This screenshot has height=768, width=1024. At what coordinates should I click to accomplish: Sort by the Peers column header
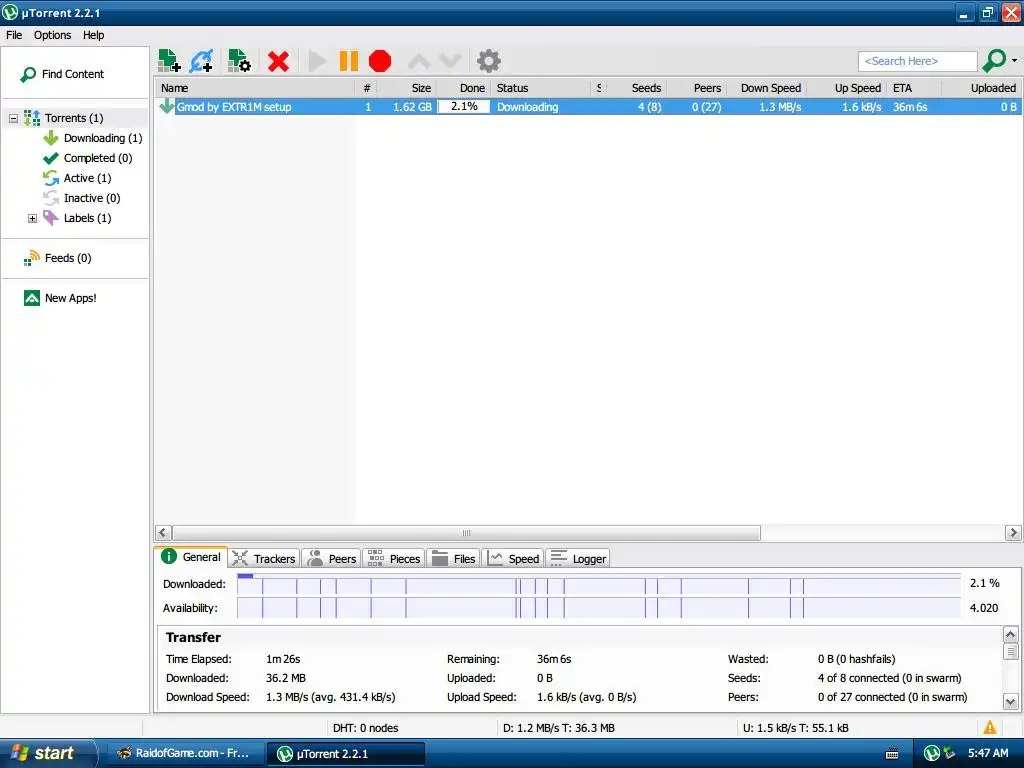(696, 88)
